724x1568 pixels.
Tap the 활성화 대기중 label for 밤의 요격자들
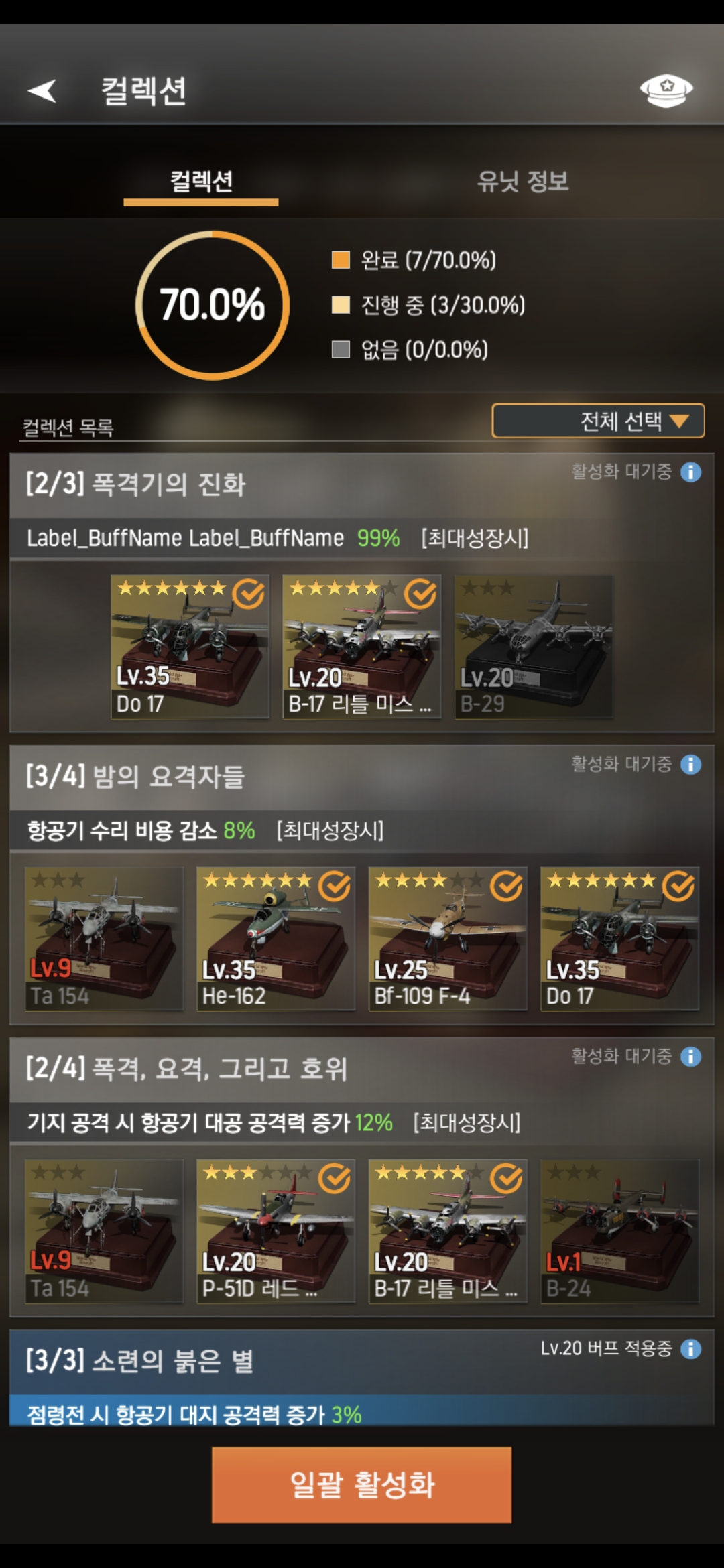(x=621, y=764)
